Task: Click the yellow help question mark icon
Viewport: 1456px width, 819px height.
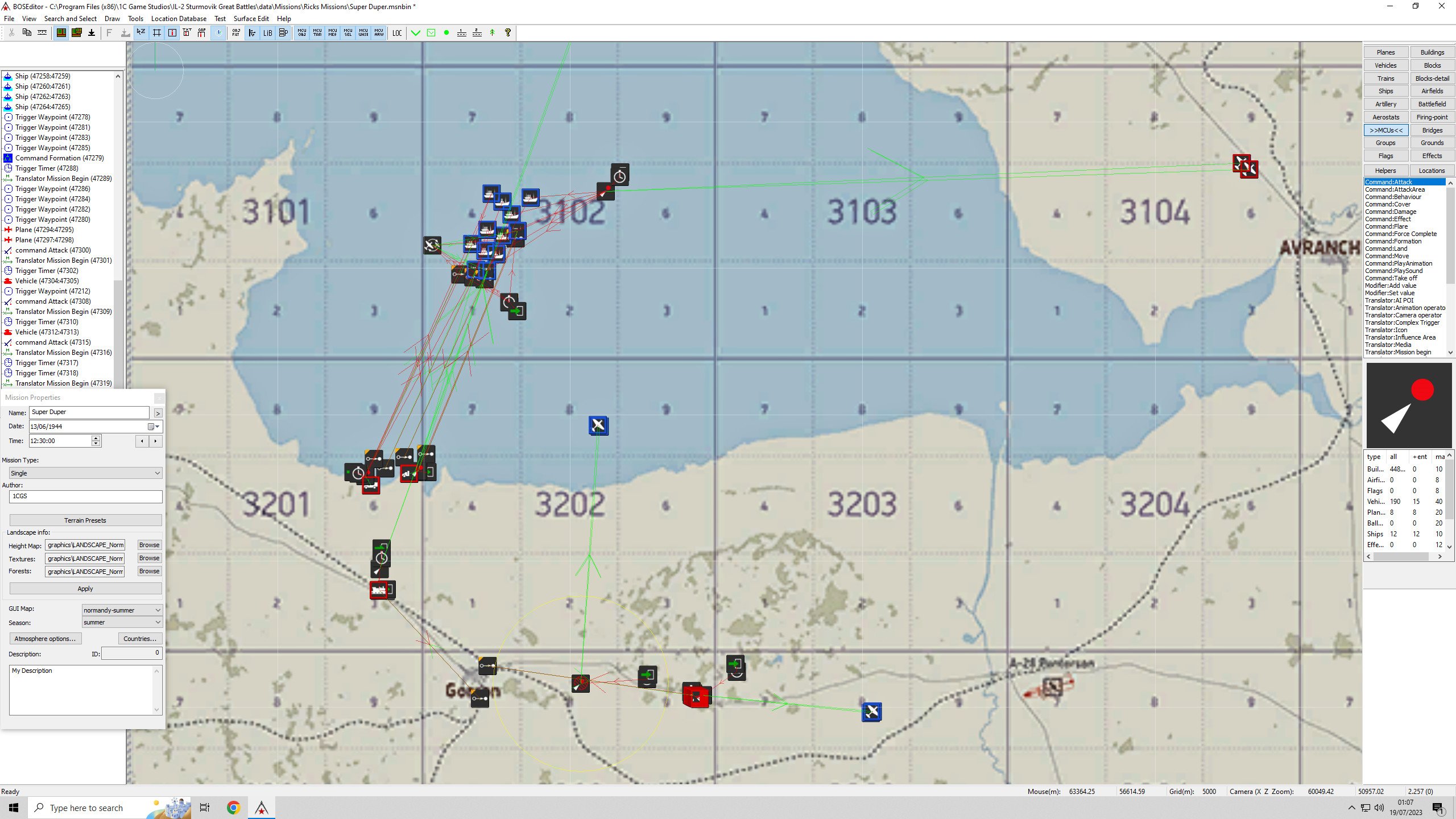Action: 508,33
